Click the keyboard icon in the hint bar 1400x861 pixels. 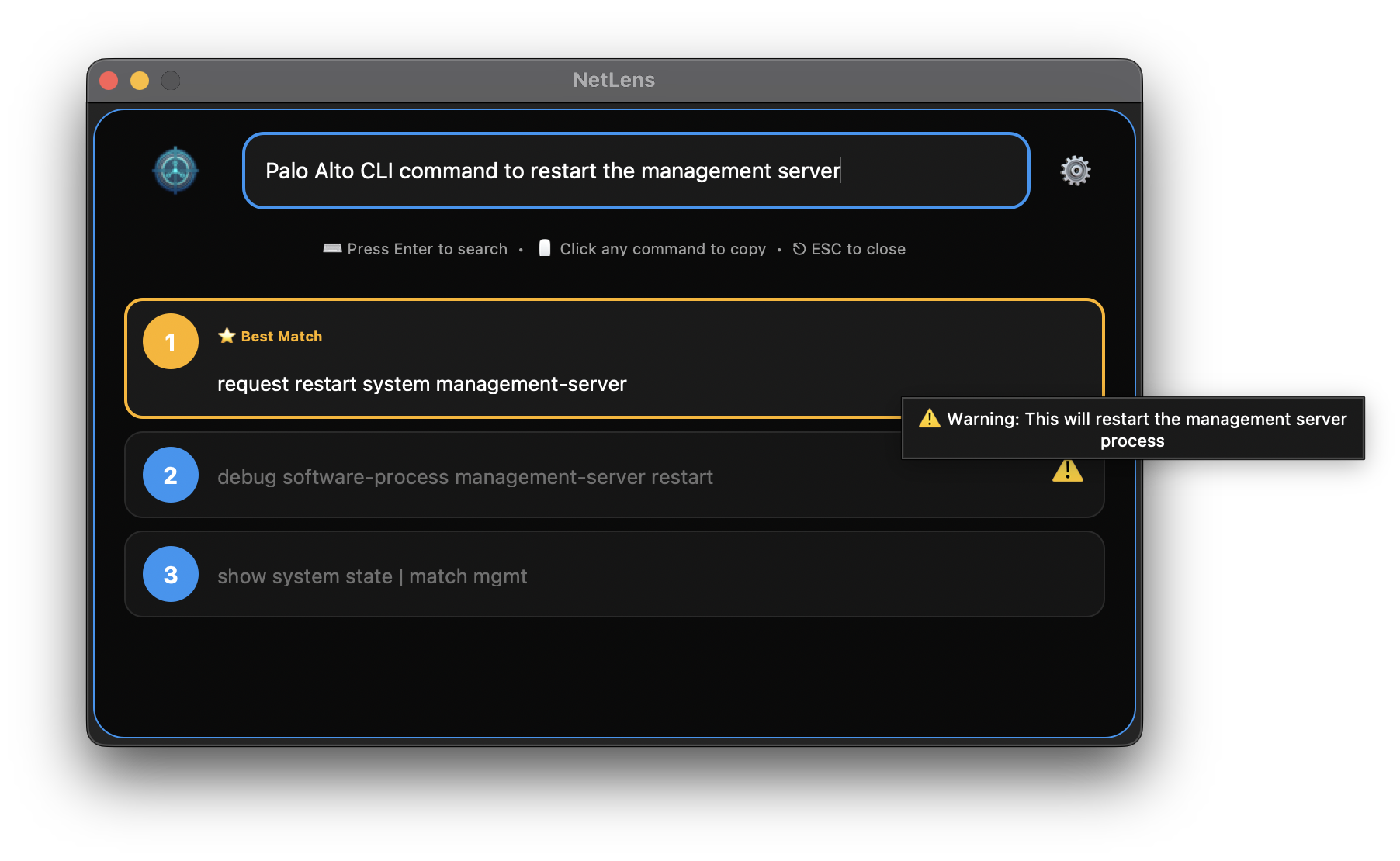coord(332,248)
